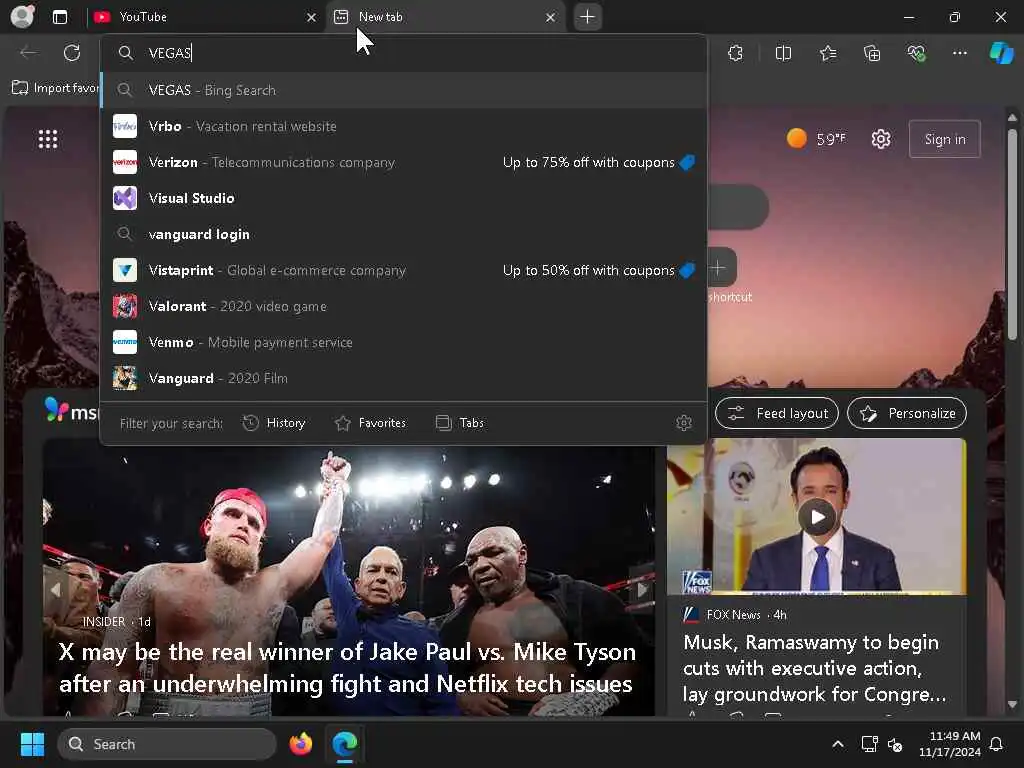This screenshot has width=1024, height=768.
Task: Filter search by Favorites
Action: coord(370,423)
